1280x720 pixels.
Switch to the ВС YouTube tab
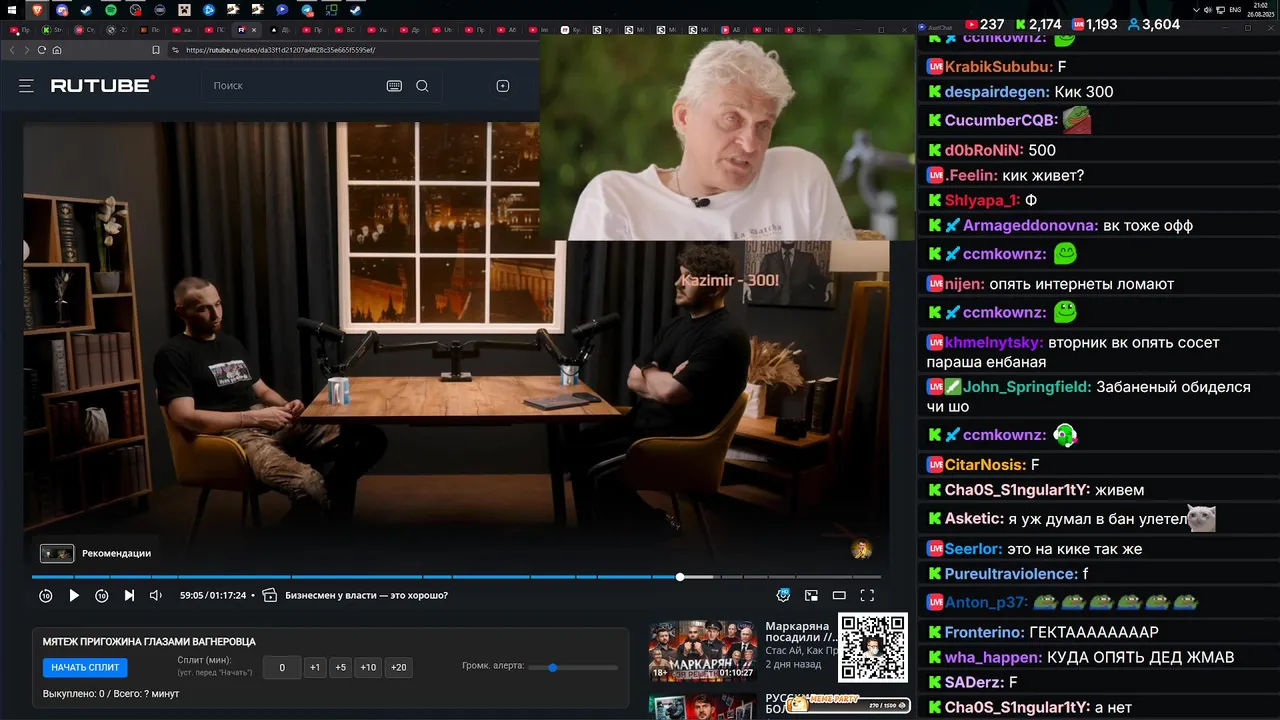pyautogui.click(x=345, y=30)
